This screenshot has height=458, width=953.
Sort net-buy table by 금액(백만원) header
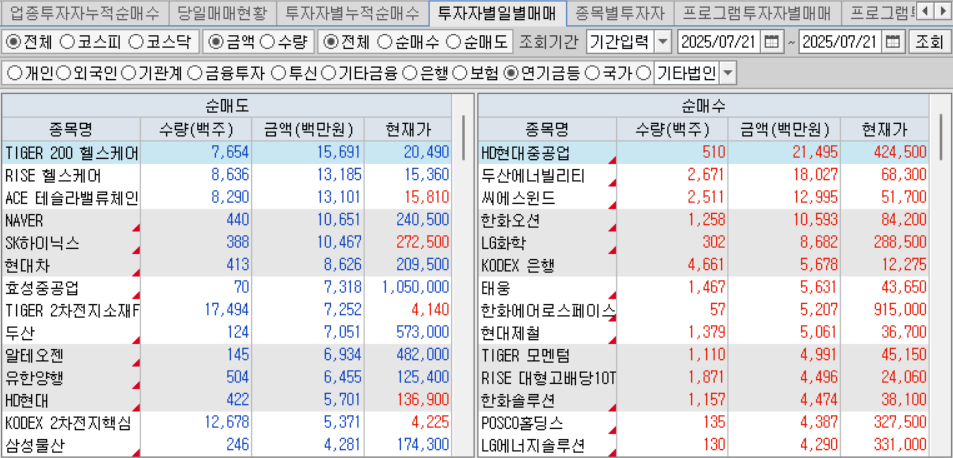785,129
